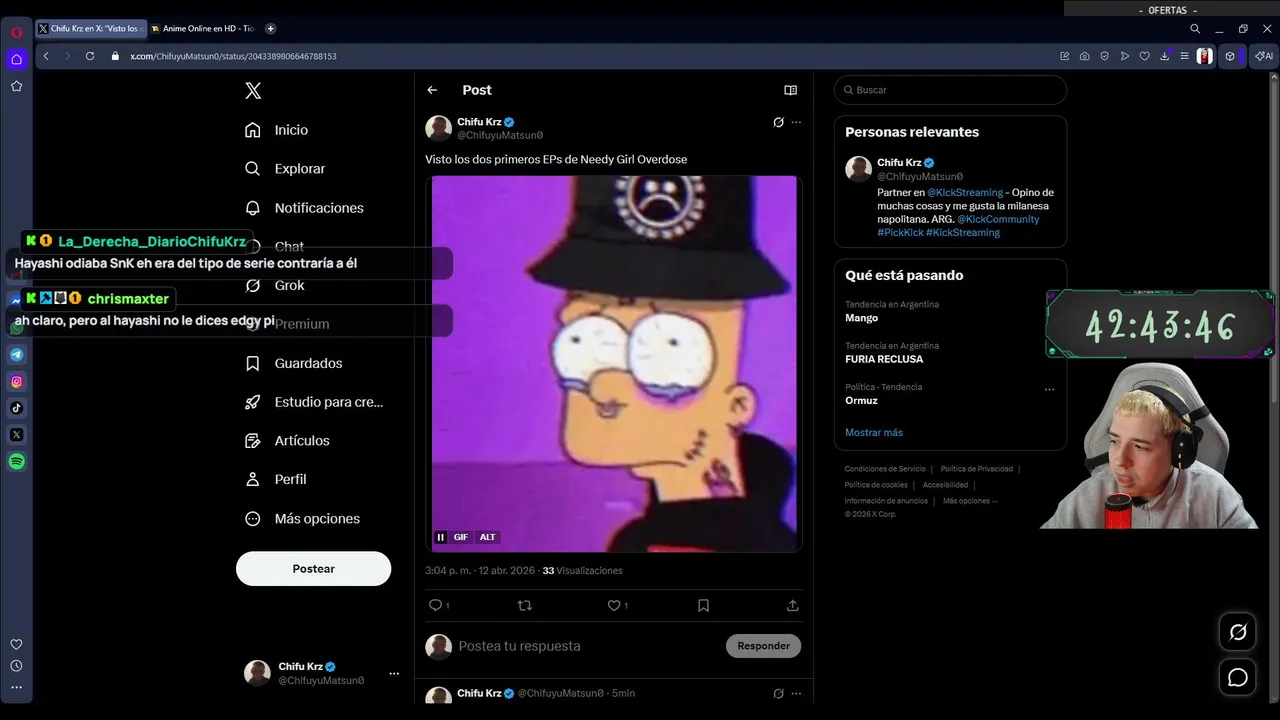Click the X logo above the menu
Viewport: 1280px width, 720px height.
point(253,91)
